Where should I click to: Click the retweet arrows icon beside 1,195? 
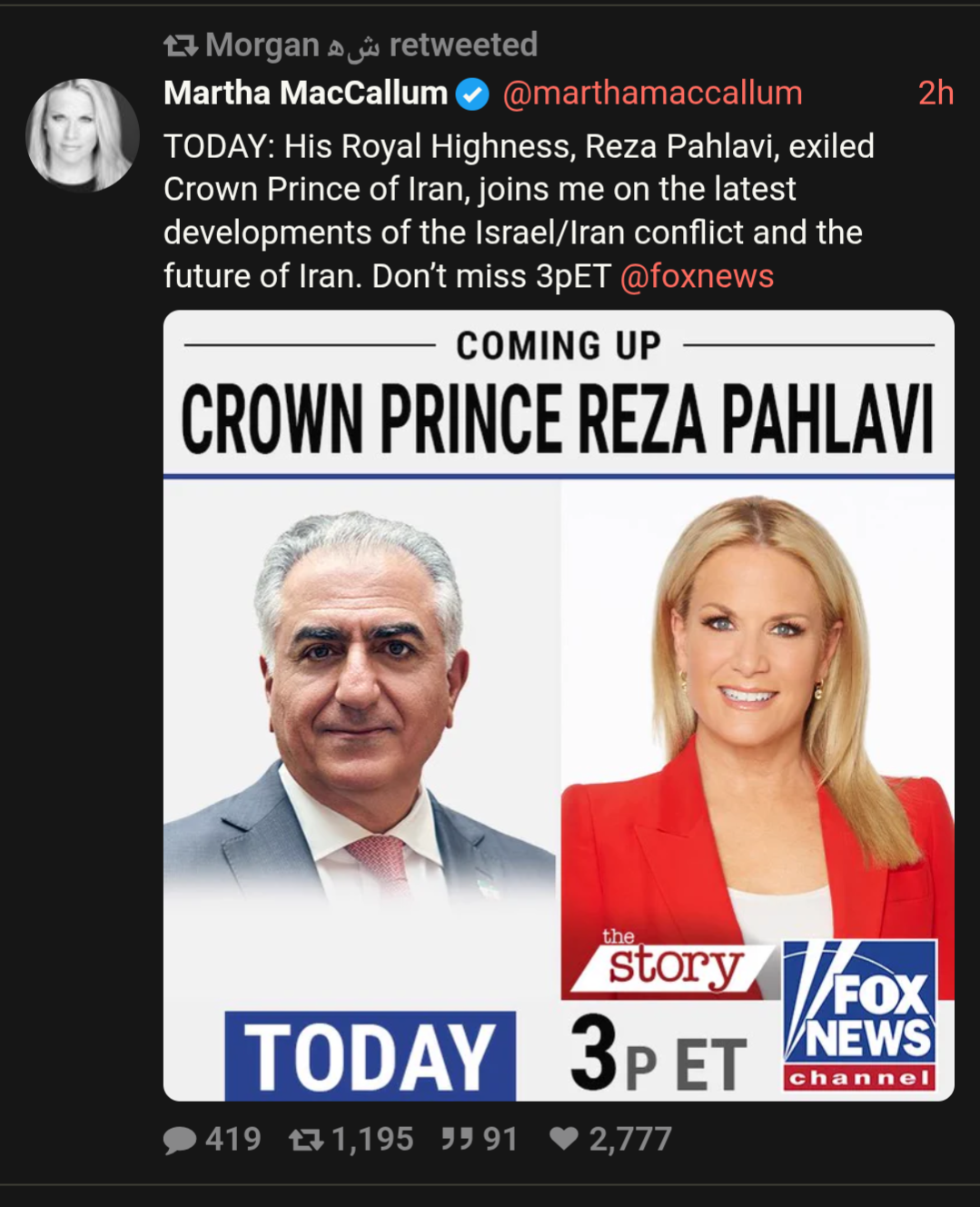pyautogui.click(x=306, y=1140)
